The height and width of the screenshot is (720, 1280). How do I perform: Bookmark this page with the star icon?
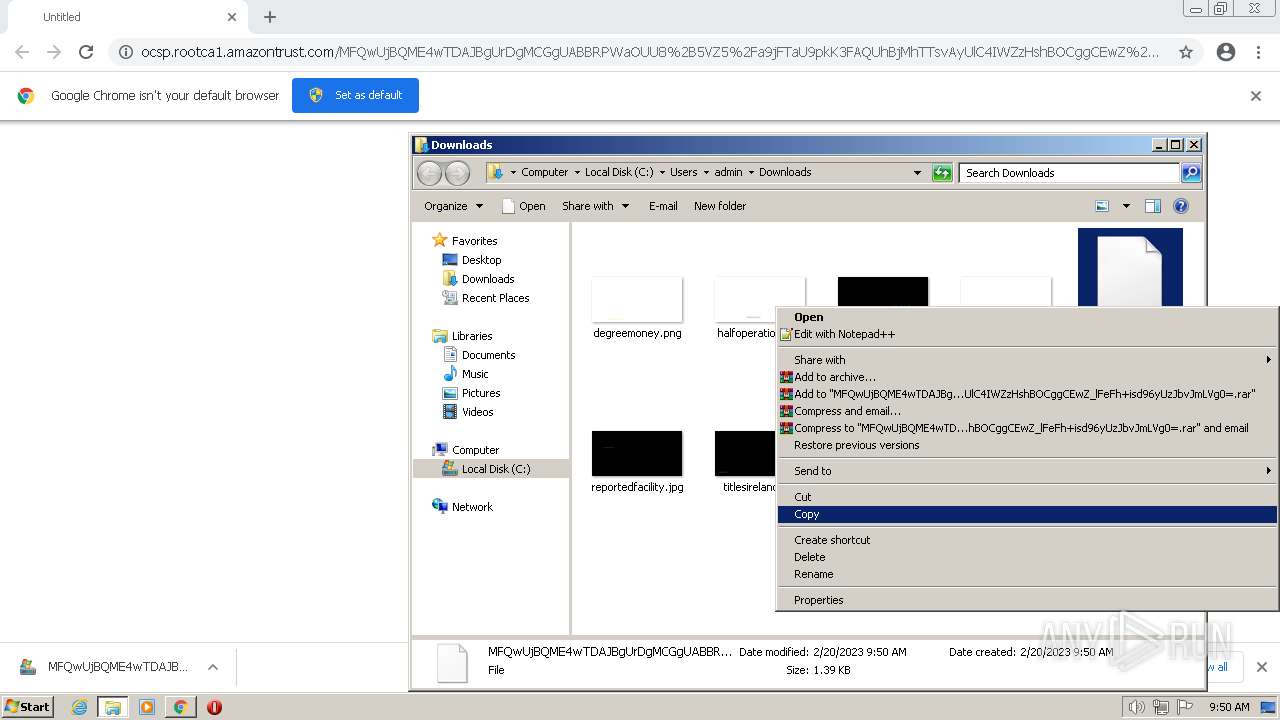point(1186,52)
